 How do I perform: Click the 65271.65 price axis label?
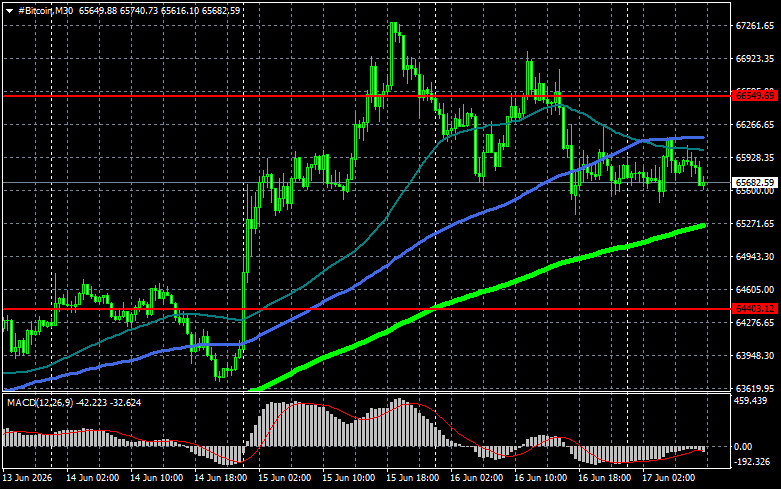click(755, 224)
